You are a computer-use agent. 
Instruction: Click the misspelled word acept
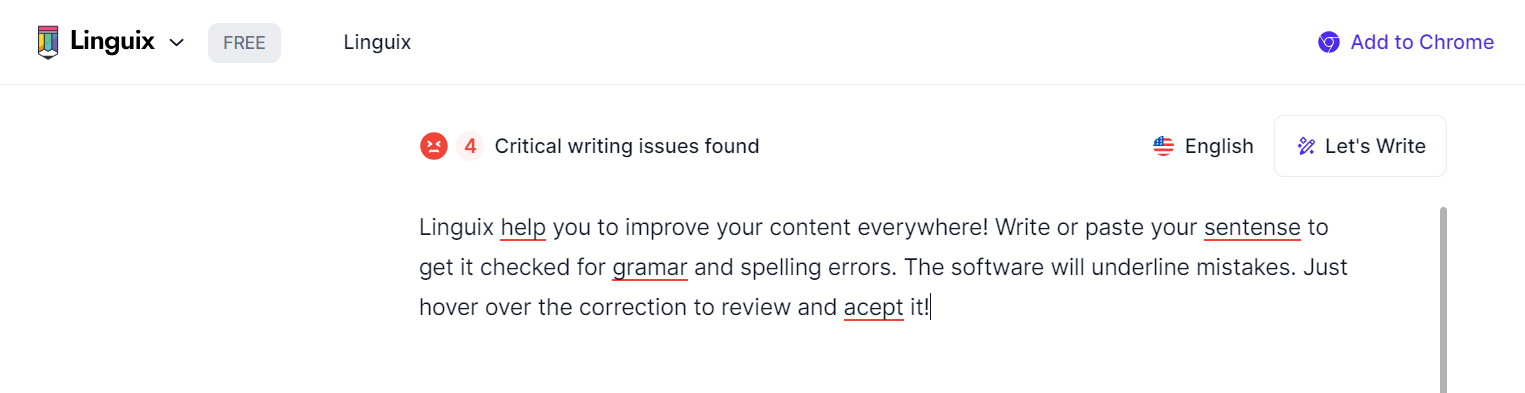874,308
